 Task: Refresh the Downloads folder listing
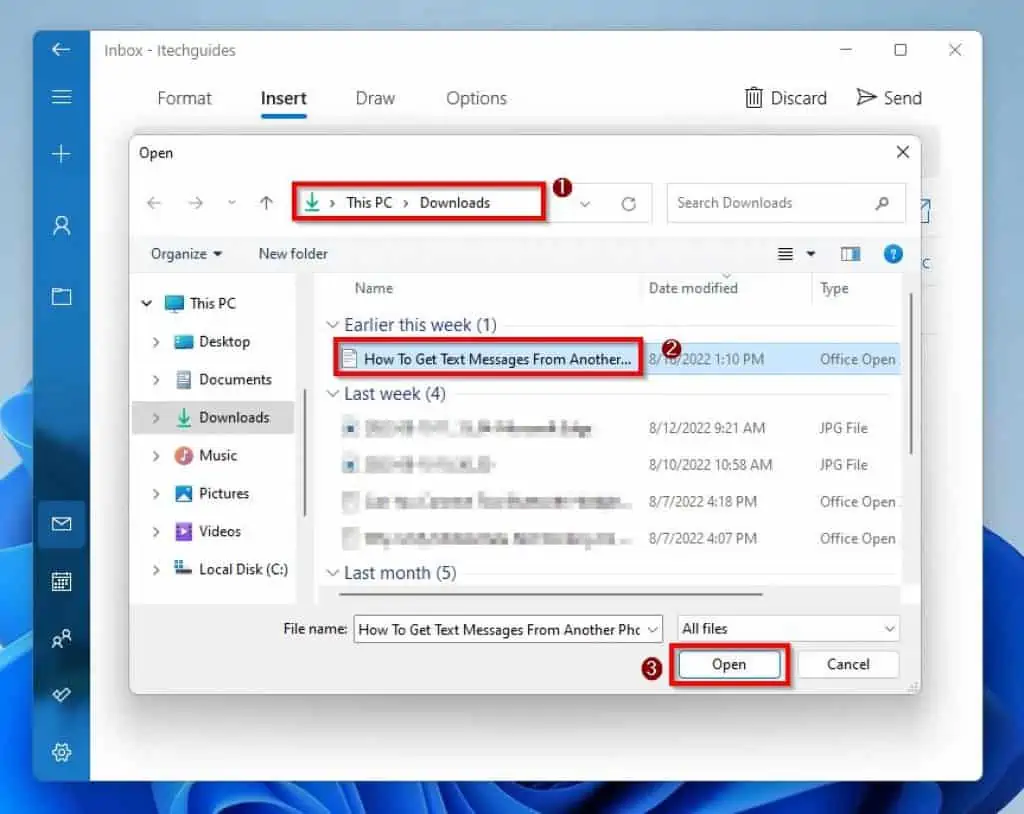pos(628,203)
